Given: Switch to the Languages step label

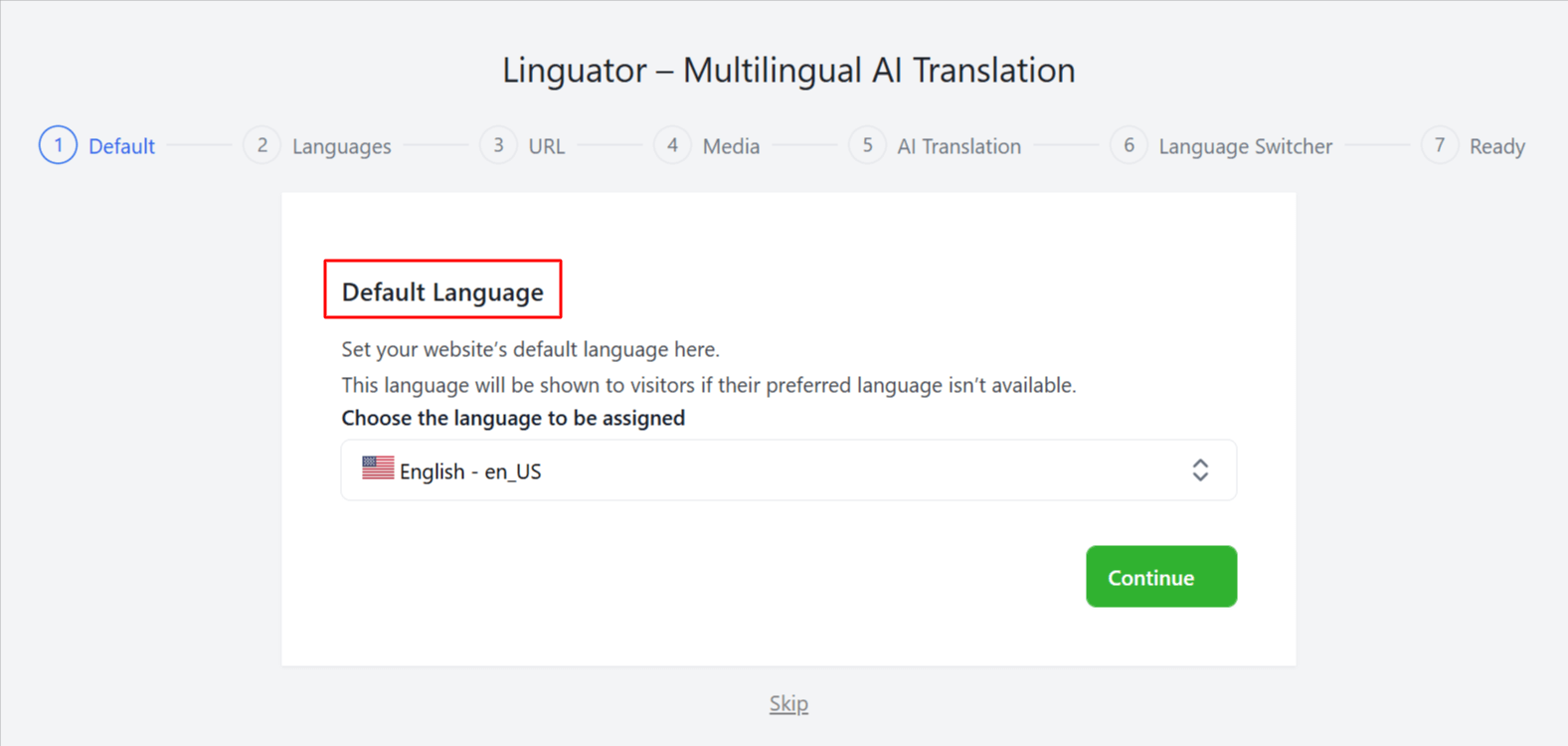Looking at the screenshot, I should pyautogui.click(x=341, y=146).
